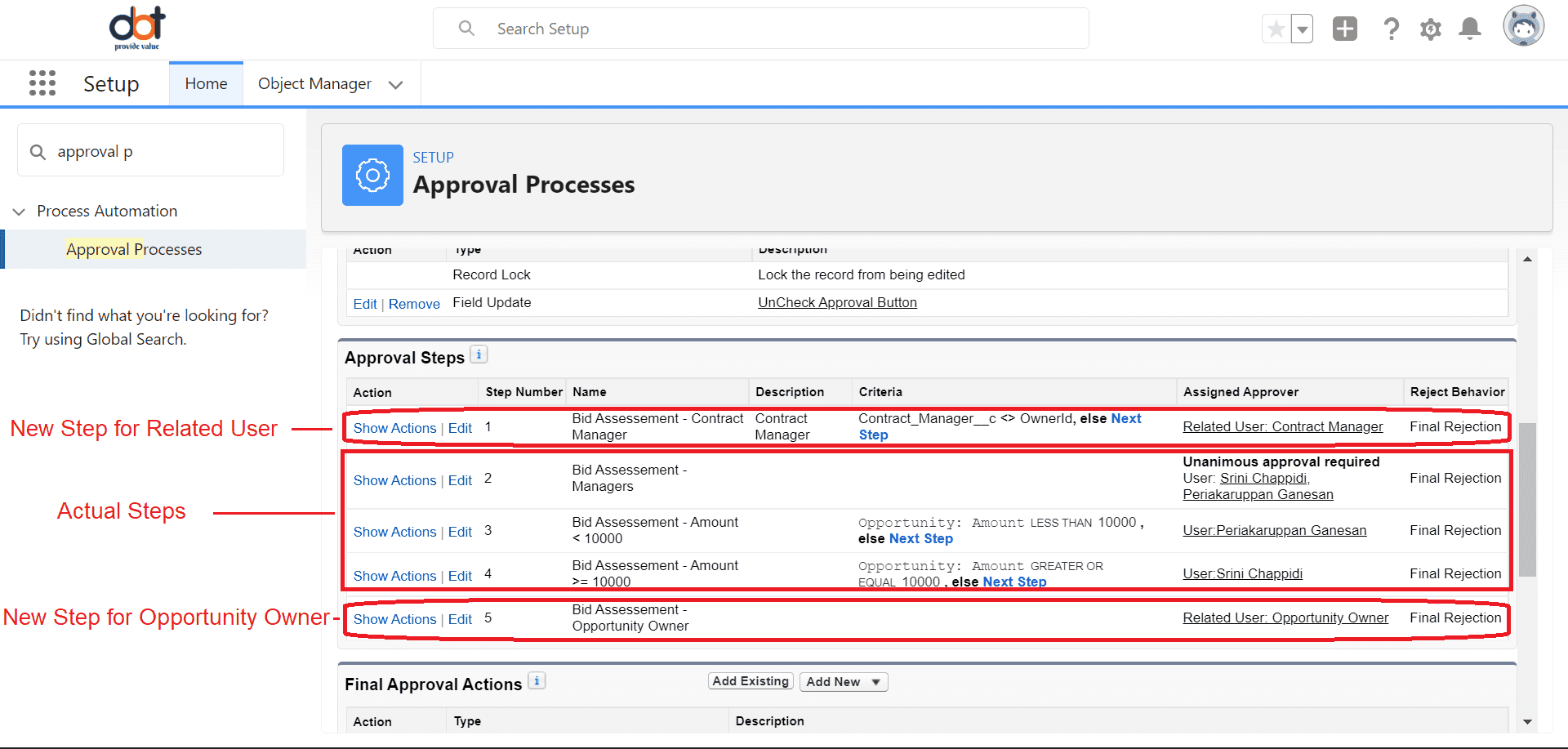Click the Reject Behavior column header
The width and height of the screenshot is (1568, 749).
pos(1457,392)
